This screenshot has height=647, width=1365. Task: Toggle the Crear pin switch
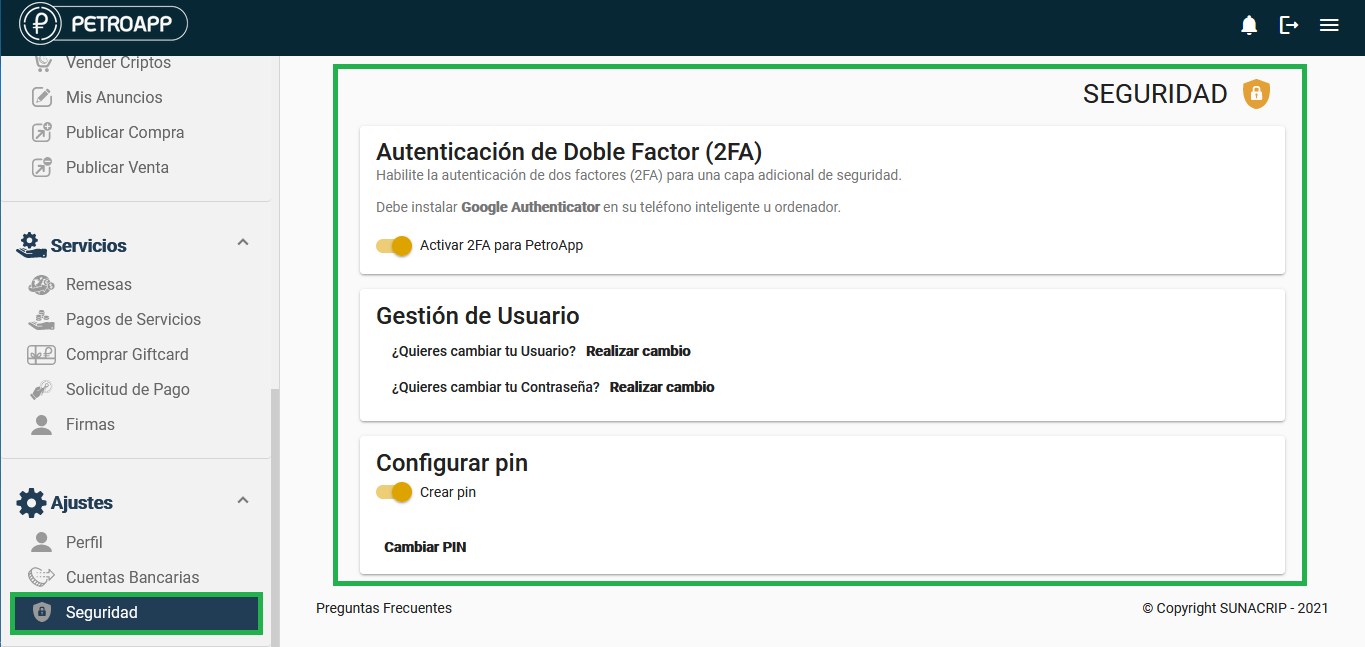point(395,492)
